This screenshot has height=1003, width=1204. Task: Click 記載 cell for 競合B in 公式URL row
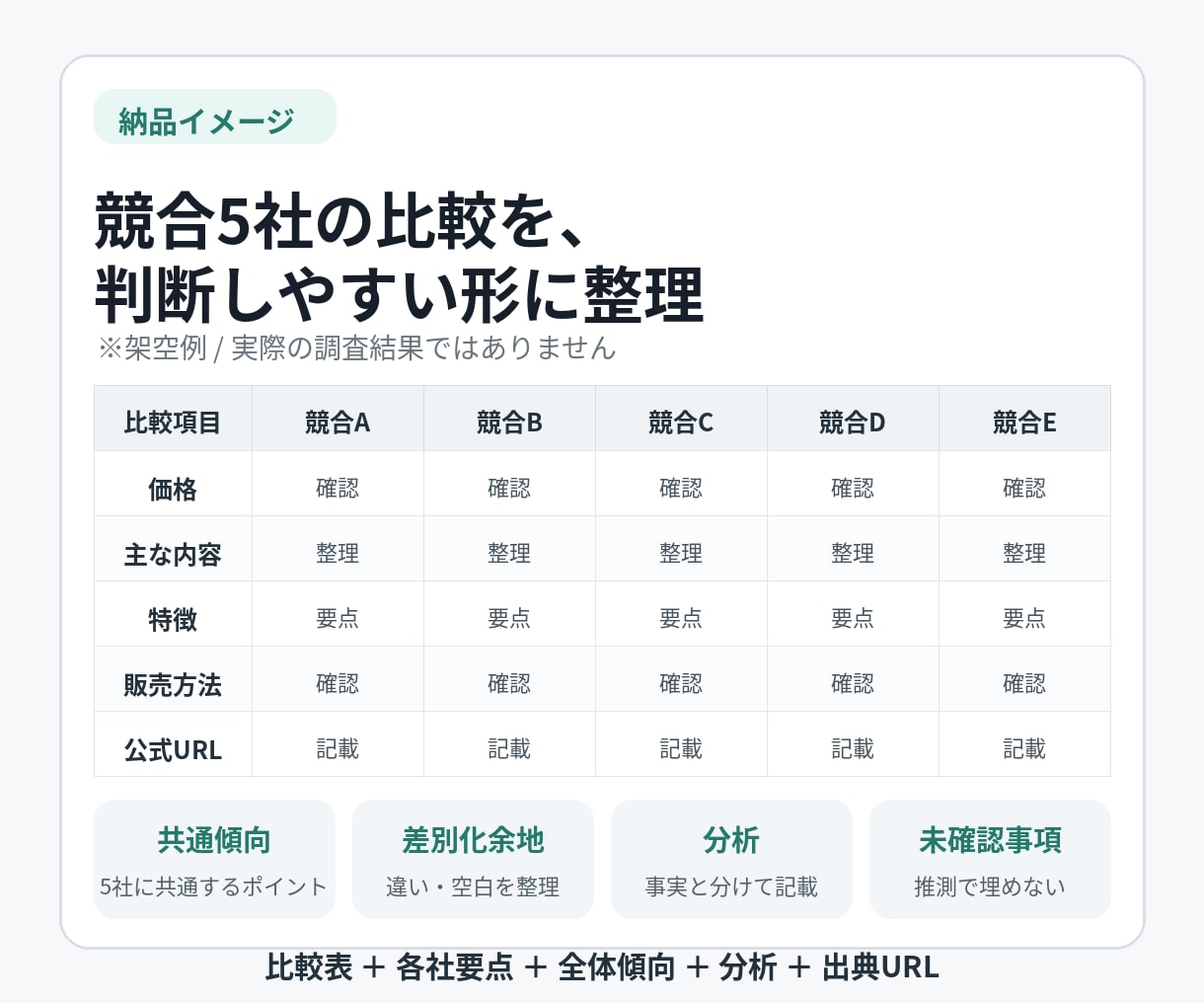pyautogui.click(x=509, y=744)
